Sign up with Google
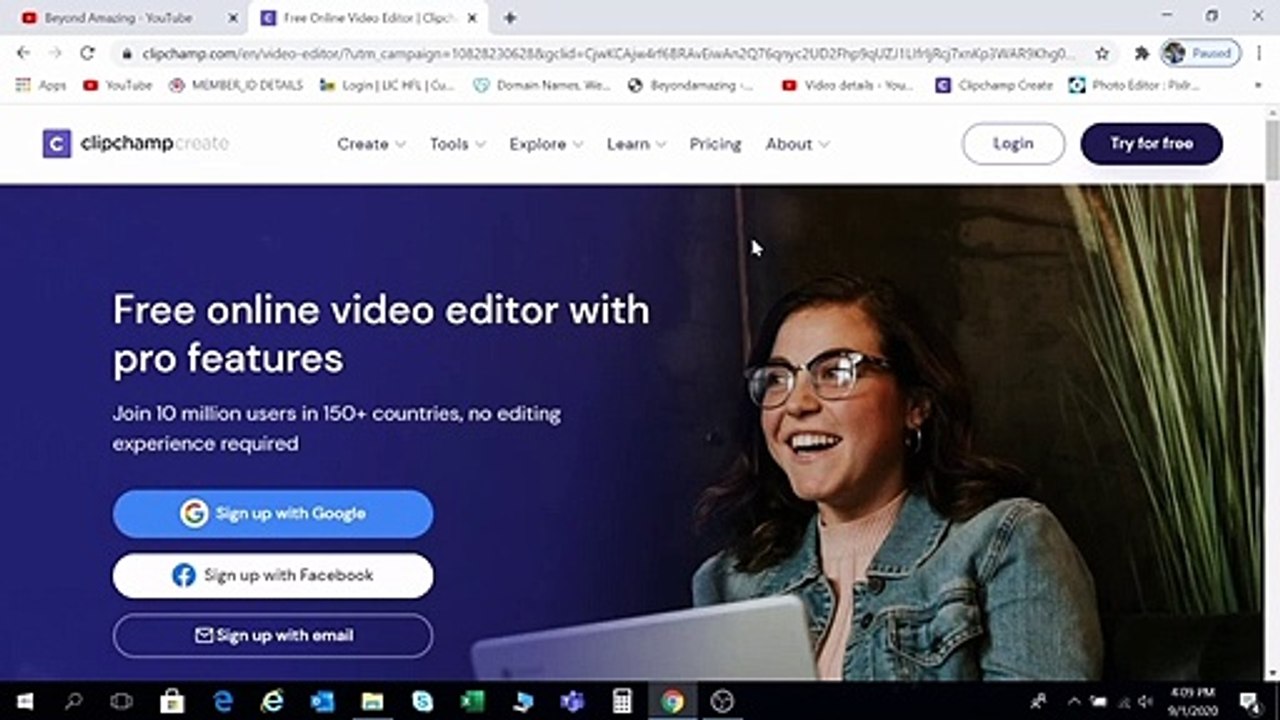The height and width of the screenshot is (720, 1280). (273, 514)
